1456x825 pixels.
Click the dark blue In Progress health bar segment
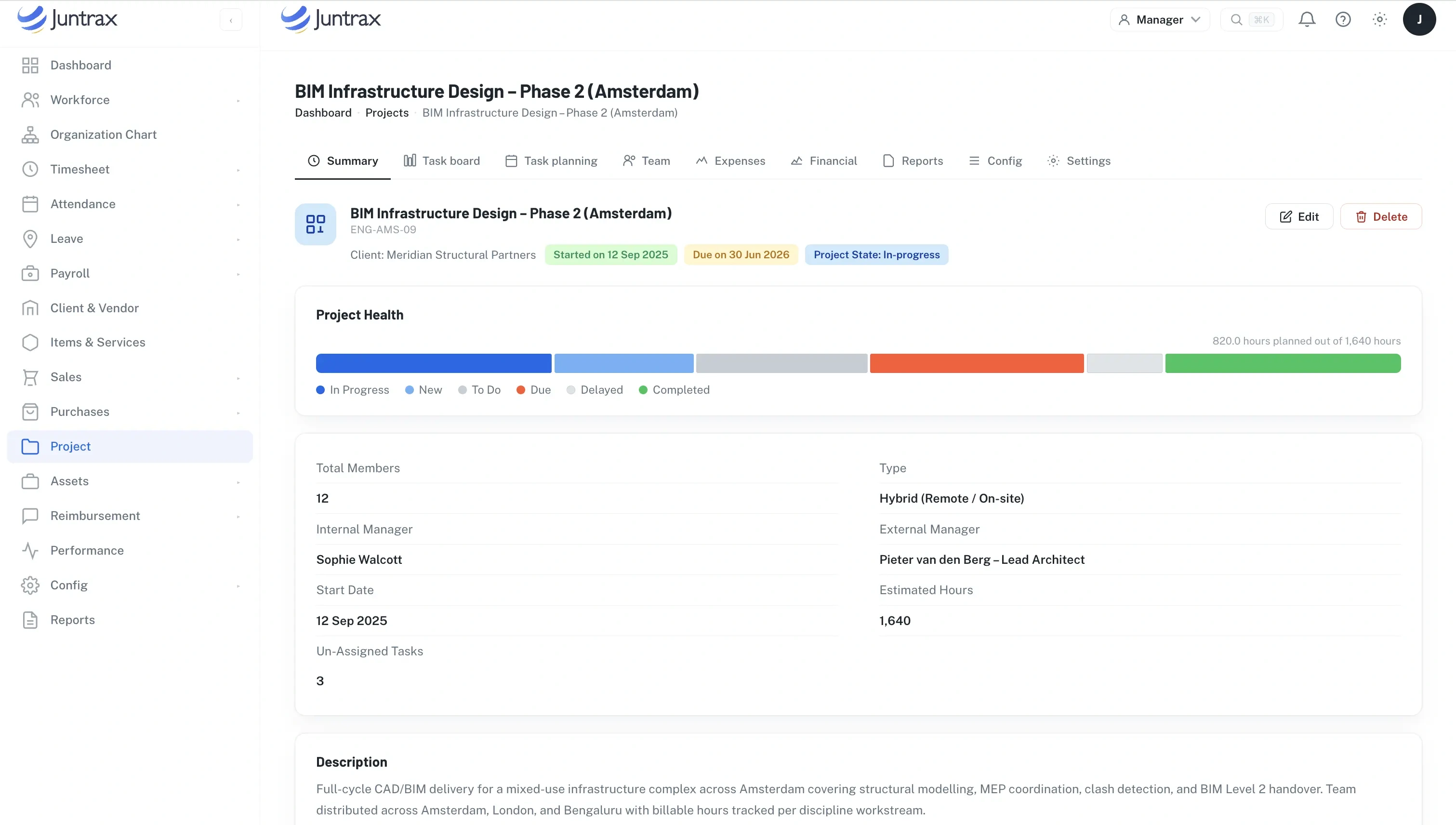pos(434,363)
